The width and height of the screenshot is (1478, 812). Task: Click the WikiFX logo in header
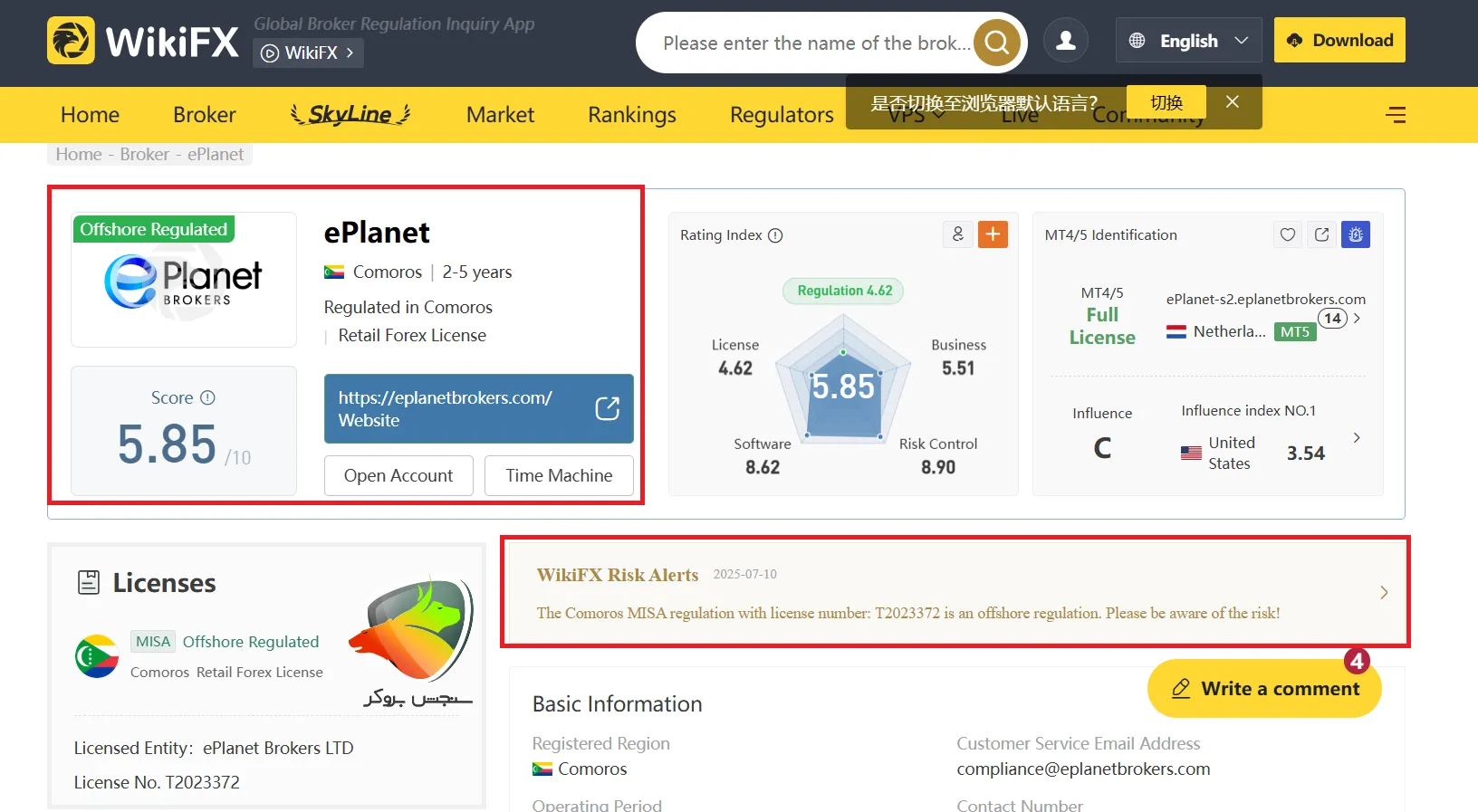point(143,41)
